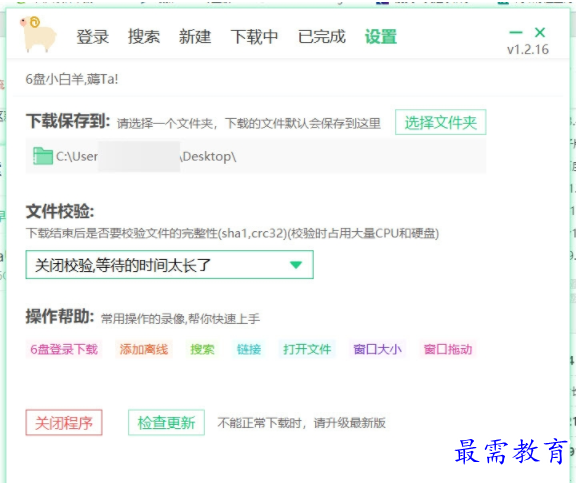This screenshot has width=576, height=483.
Task: Switch to the 搜索 tab
Action: click(143, 37)
